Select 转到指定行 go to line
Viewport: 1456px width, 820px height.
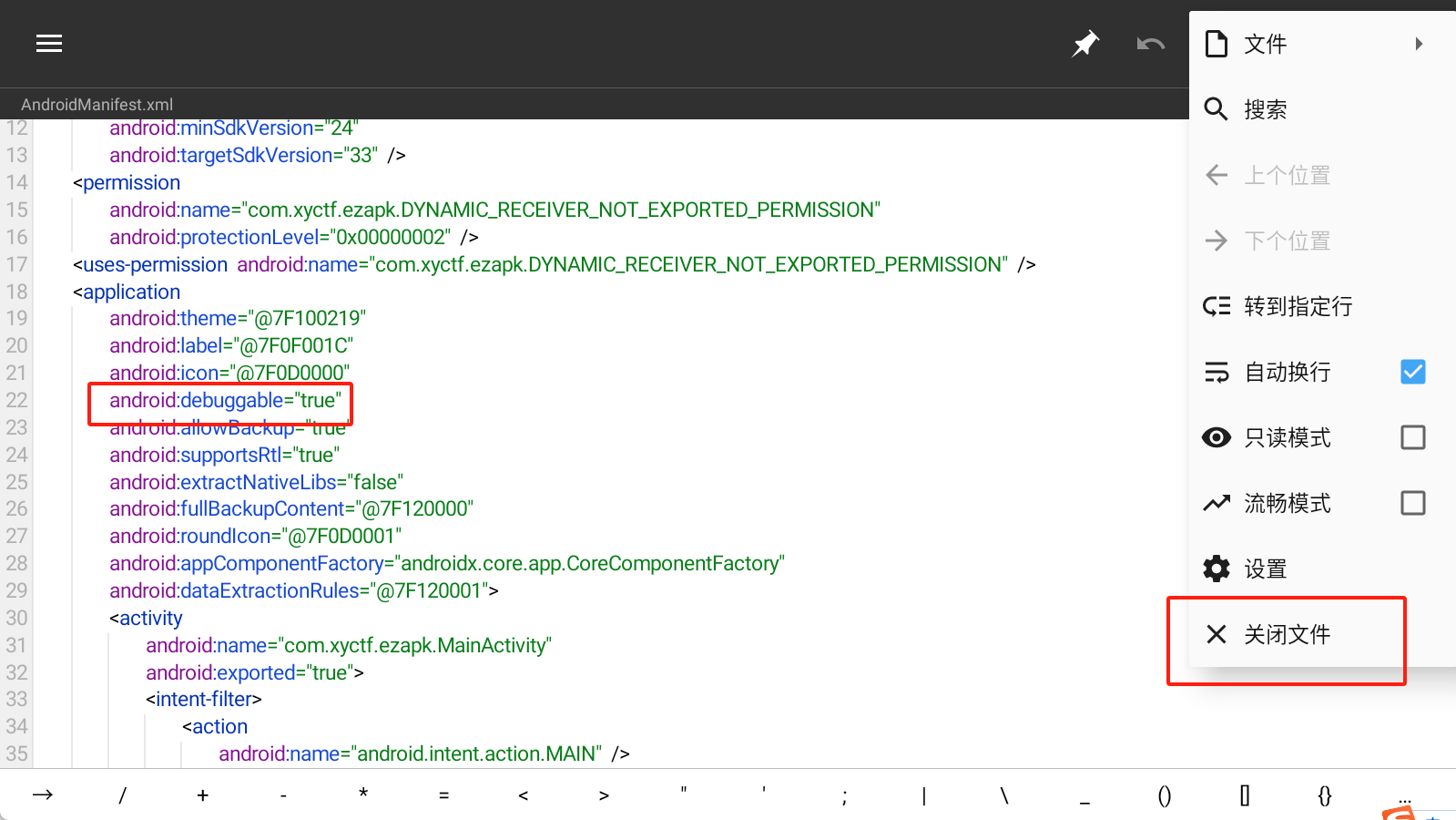click(x=1298, y=306)
